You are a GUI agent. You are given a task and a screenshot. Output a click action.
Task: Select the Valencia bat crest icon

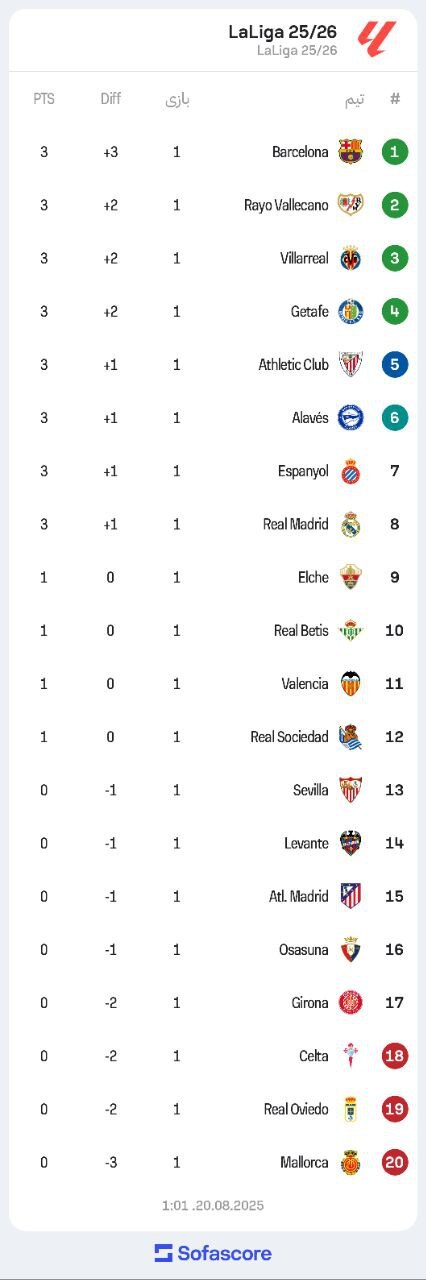click(350, 684)
